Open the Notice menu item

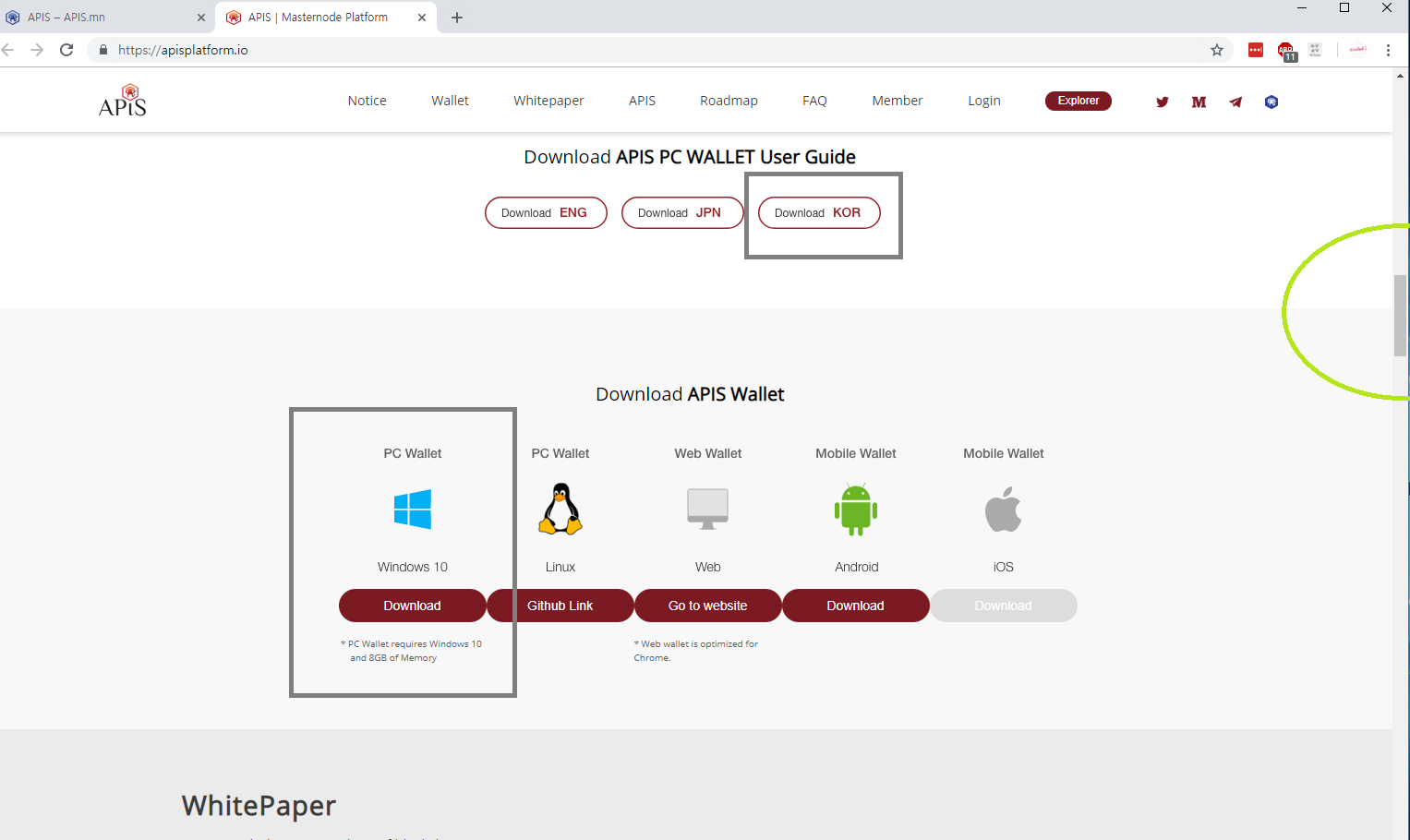pos(368,101)
